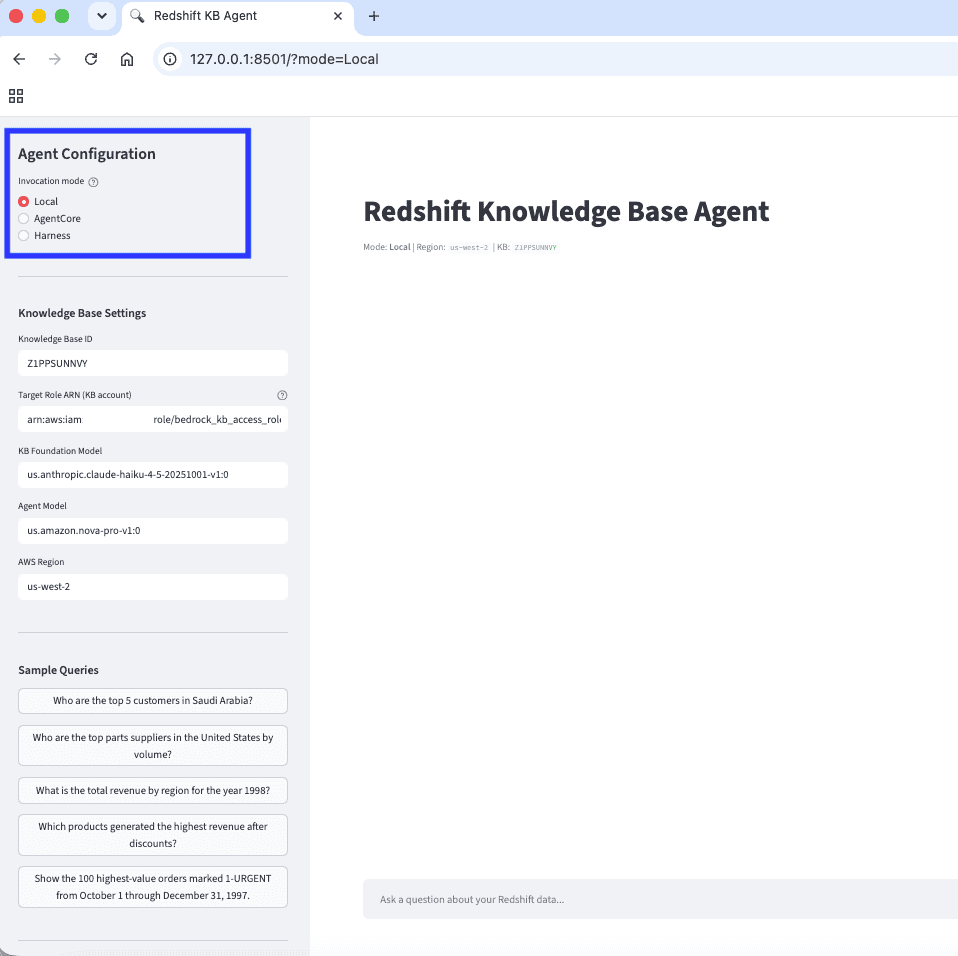Click the Target Role ARN (KB account) label
The image size is (958, 956).
(75, 395)
